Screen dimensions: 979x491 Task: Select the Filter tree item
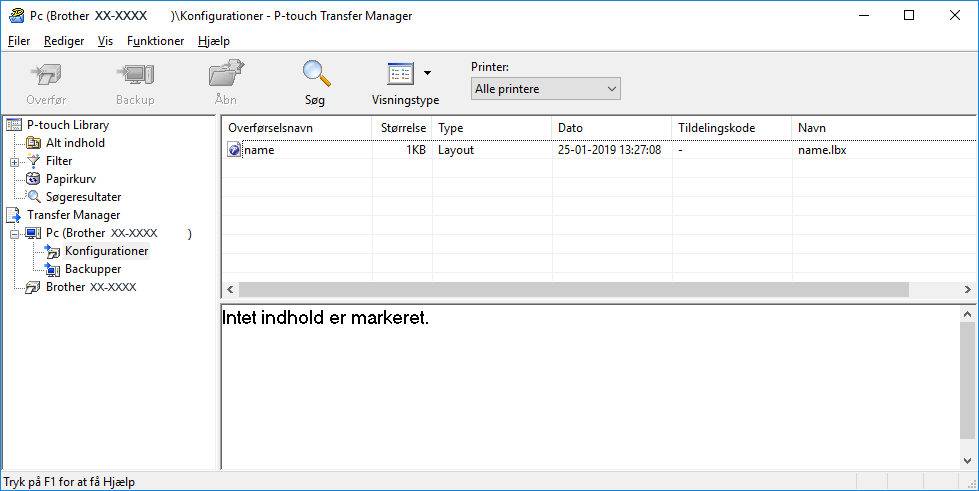point(59,161)
